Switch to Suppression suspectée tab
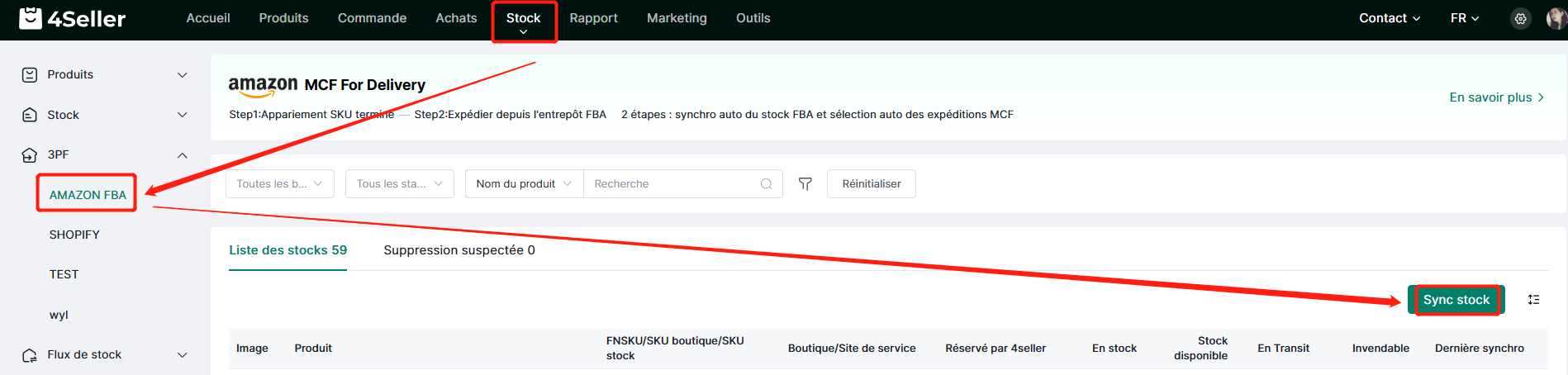Image resolution: width=1568 pixels, height=375 pixels. tap(459, 250)
